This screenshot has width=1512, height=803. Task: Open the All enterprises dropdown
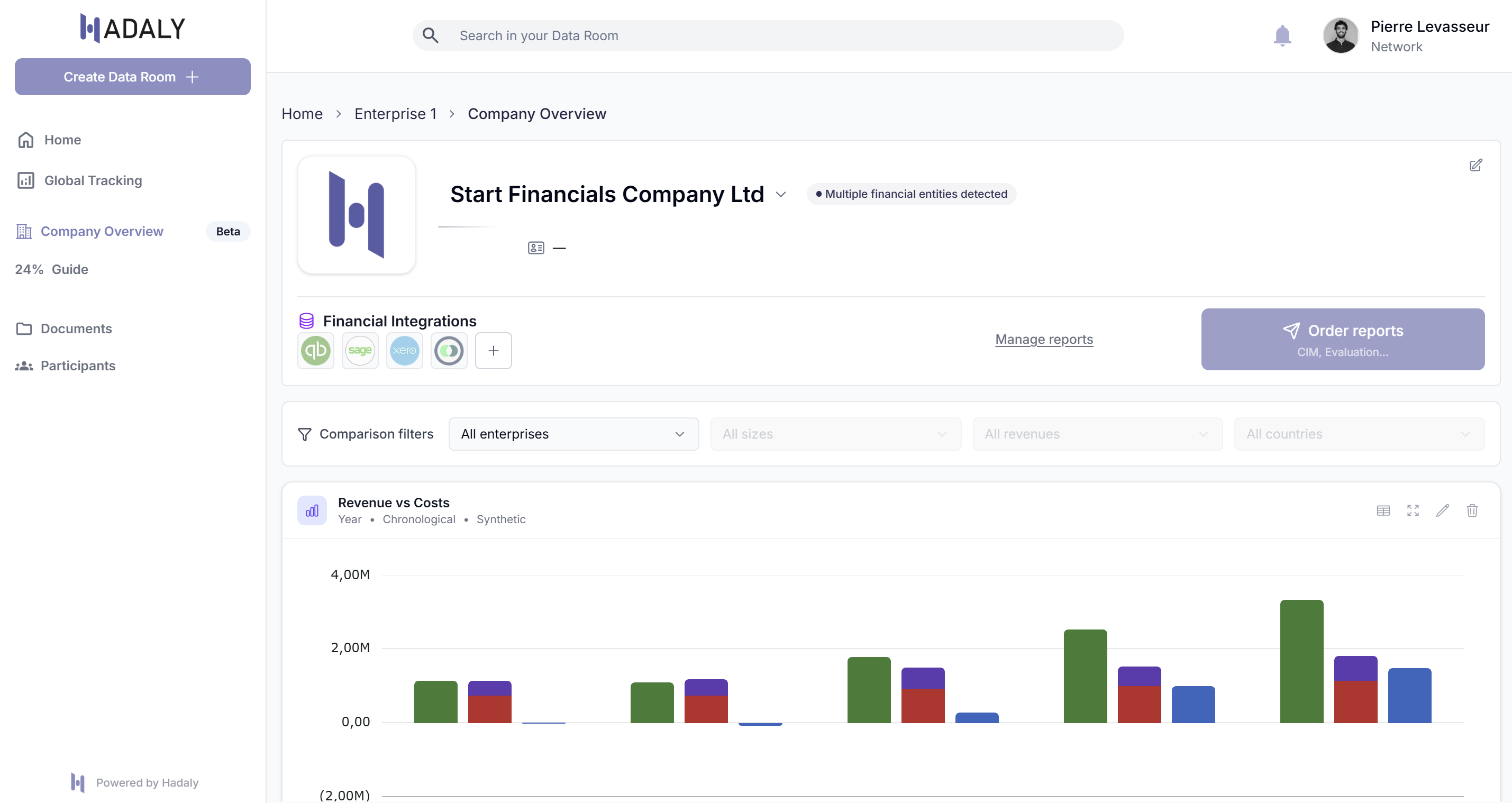(x=573, y=434)
